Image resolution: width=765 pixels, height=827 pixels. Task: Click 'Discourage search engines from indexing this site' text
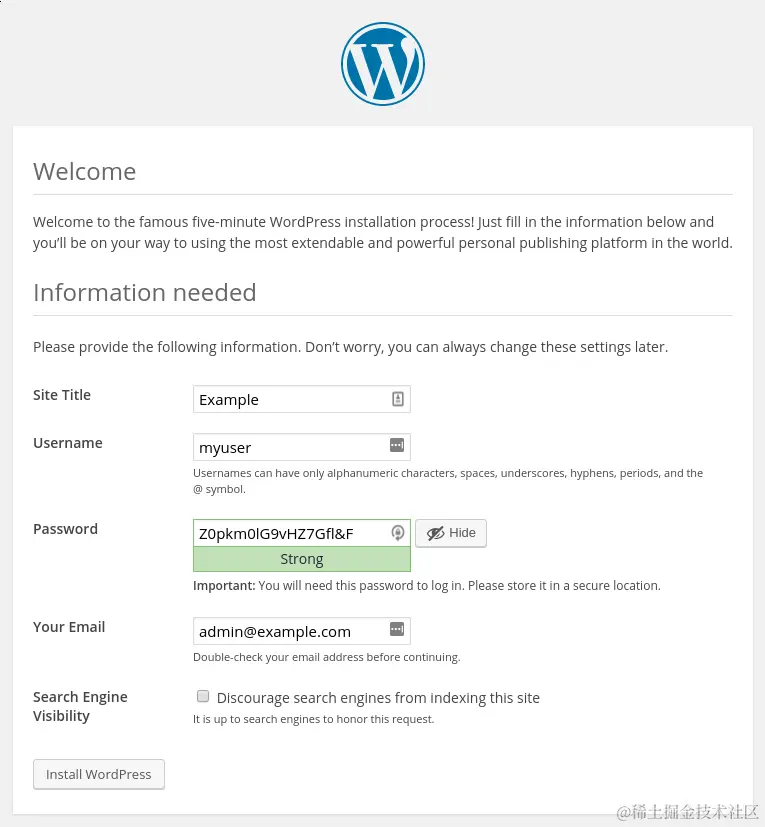378,698
